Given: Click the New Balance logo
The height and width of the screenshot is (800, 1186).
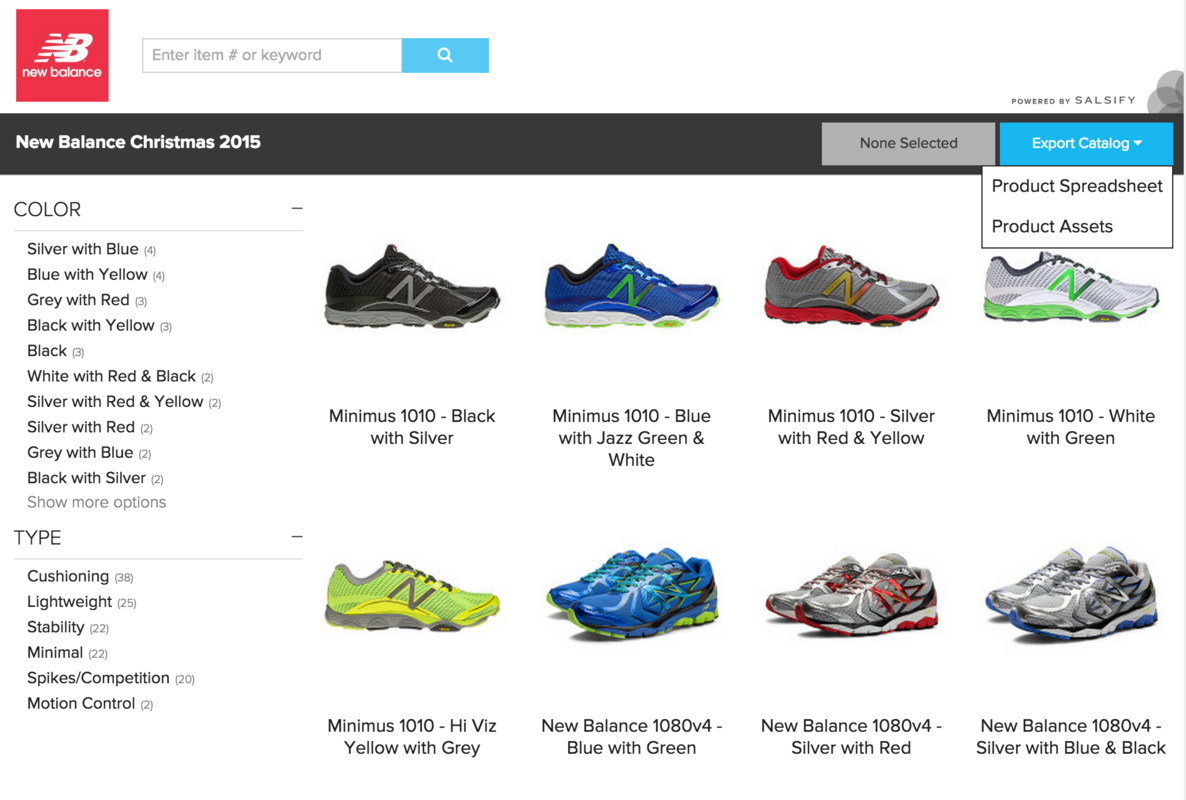Looking at the screenshot, I should click(x=61, y=55).
